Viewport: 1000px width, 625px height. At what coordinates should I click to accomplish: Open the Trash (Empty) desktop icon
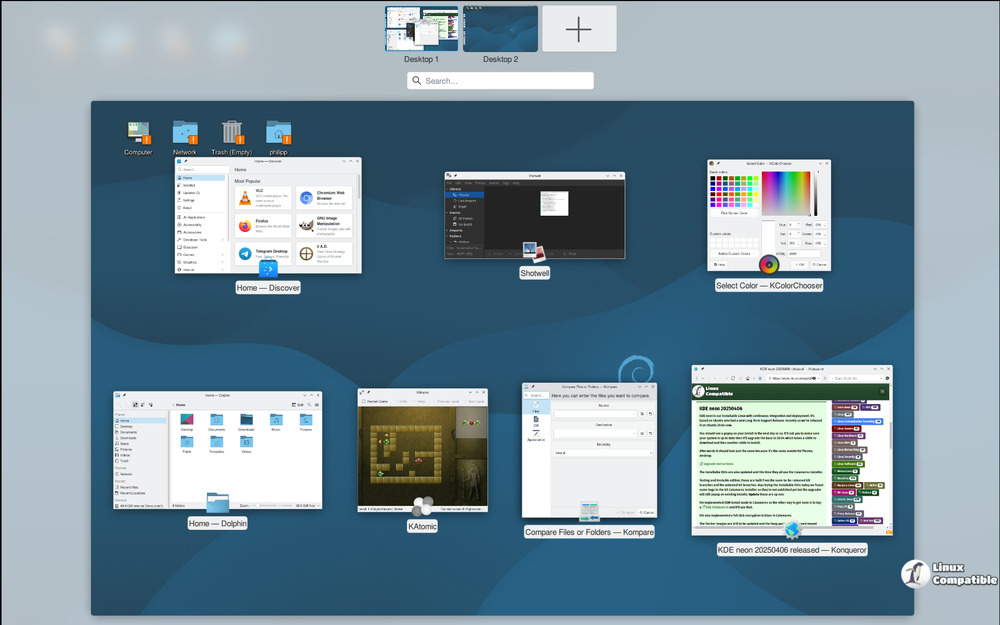coord(232,133)
